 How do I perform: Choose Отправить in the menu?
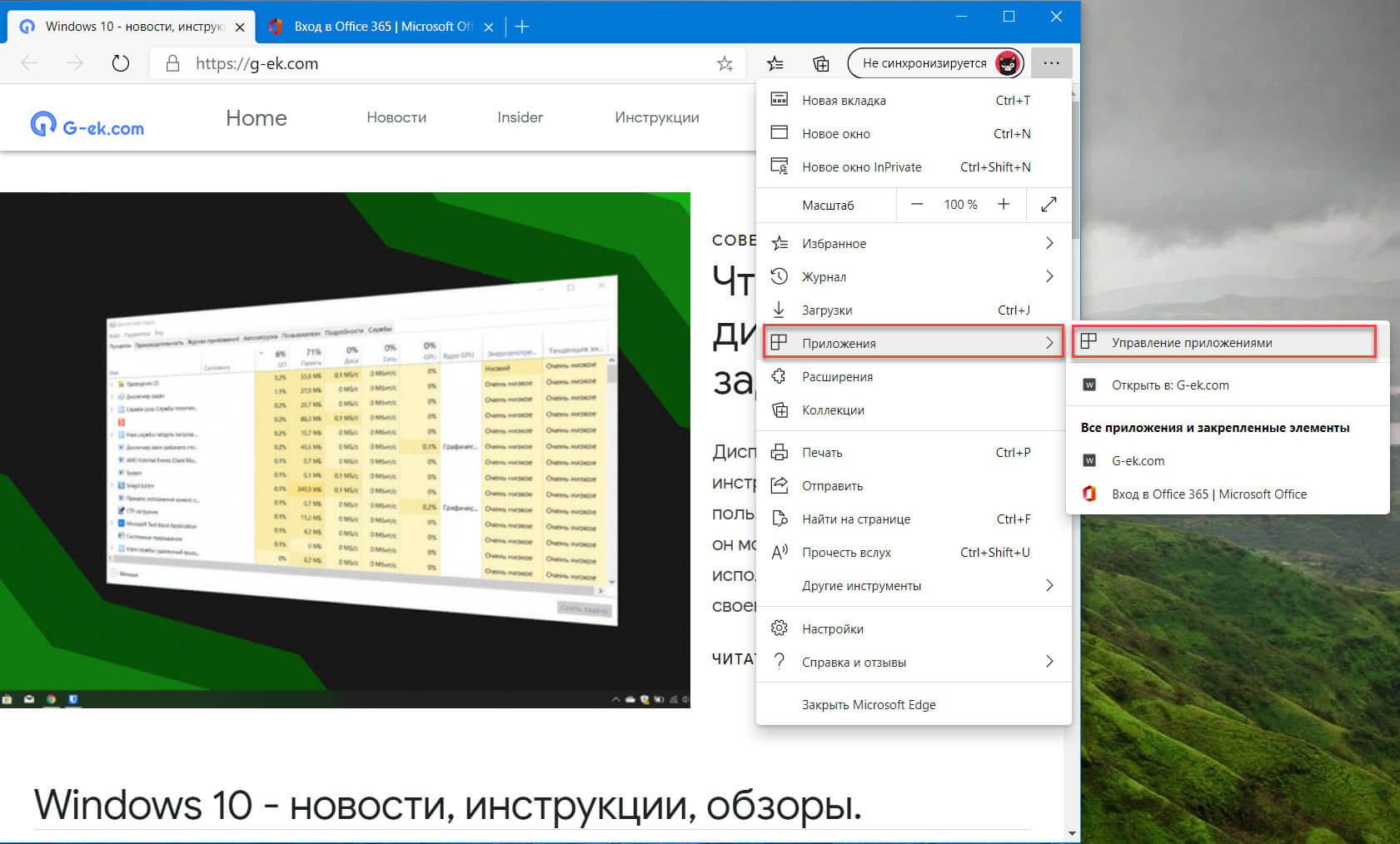pos(914,485)
